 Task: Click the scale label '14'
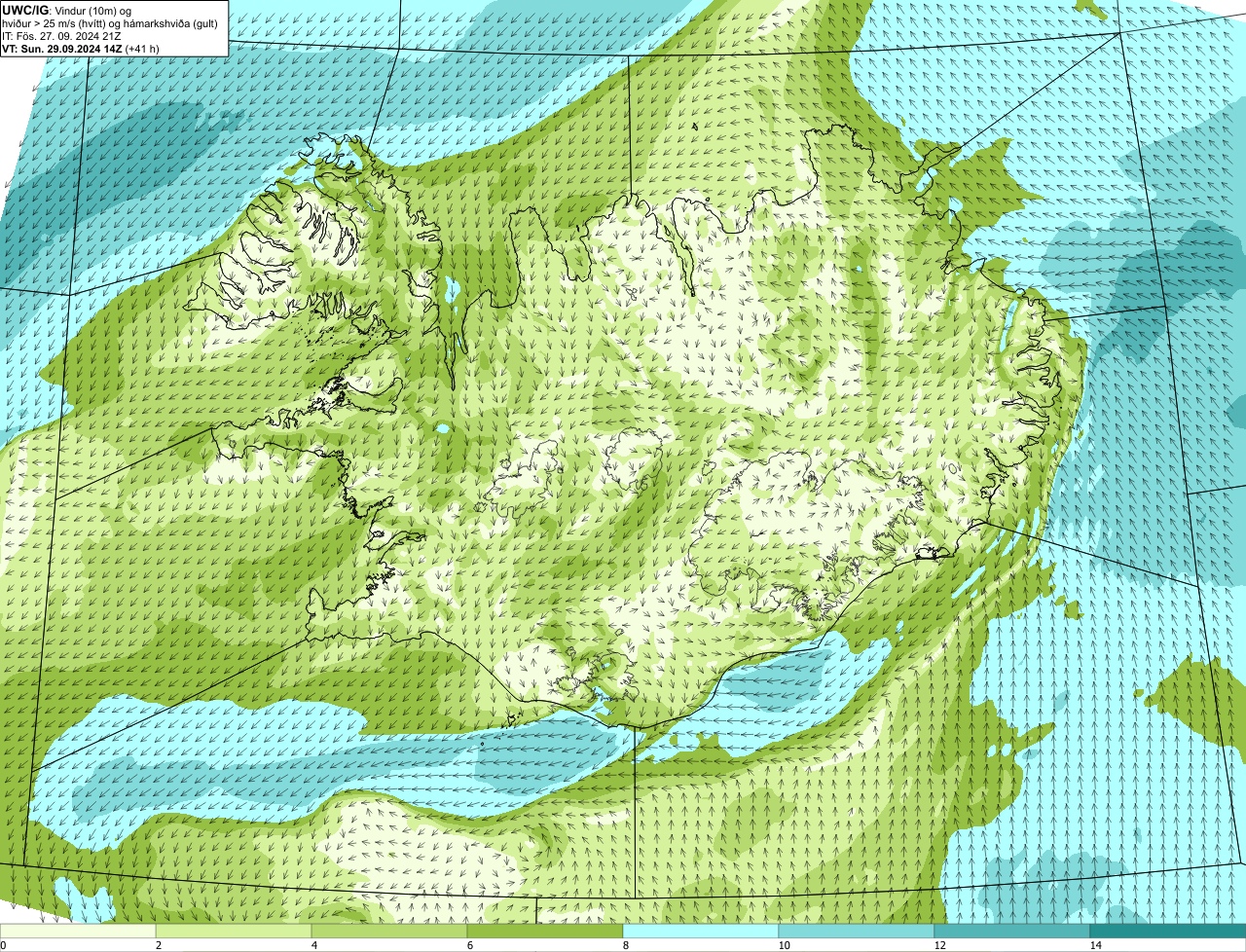pyautogui.click(x=1095, y=945)
